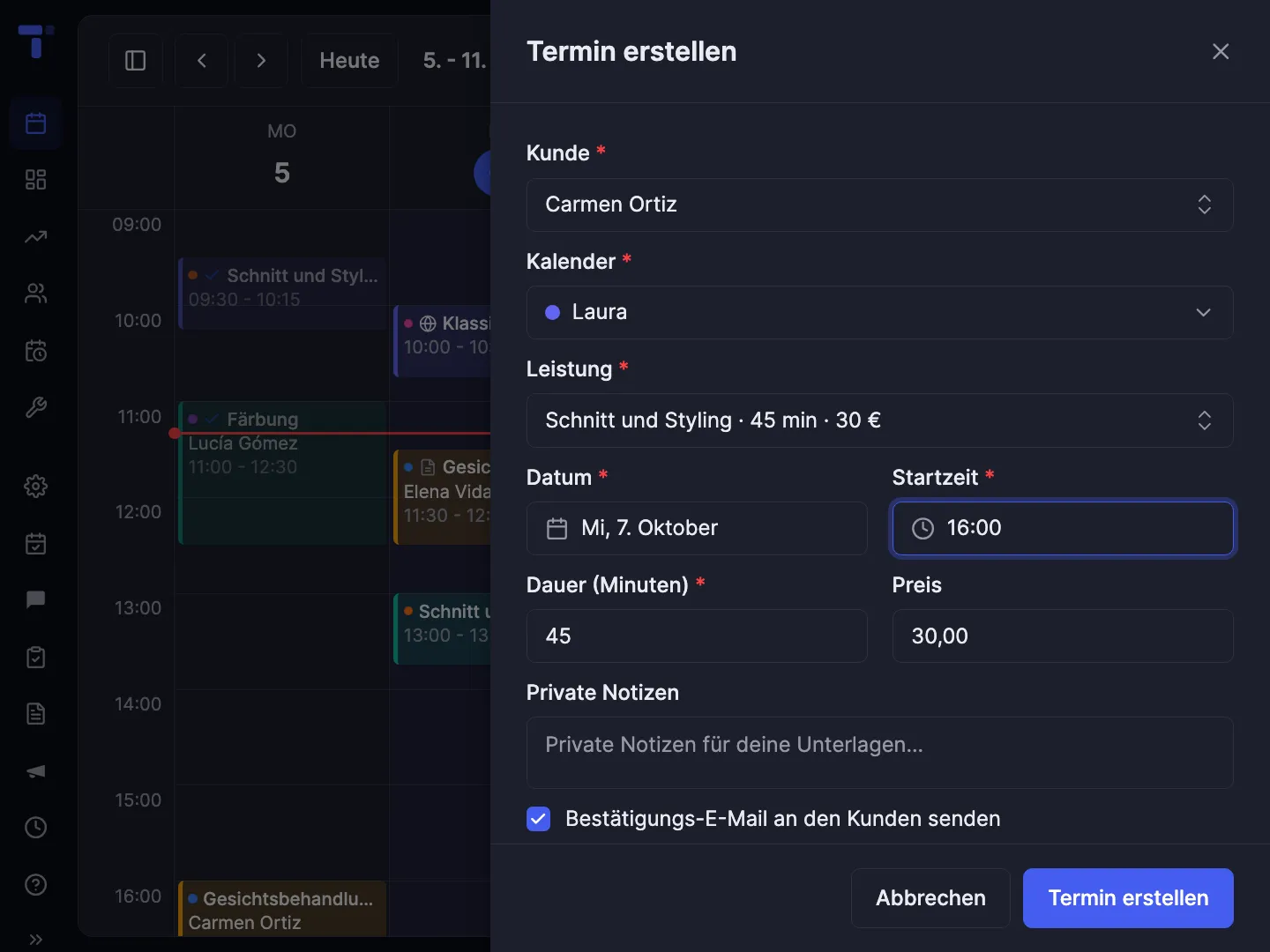Click the Abbrechen button

(930, 898)
